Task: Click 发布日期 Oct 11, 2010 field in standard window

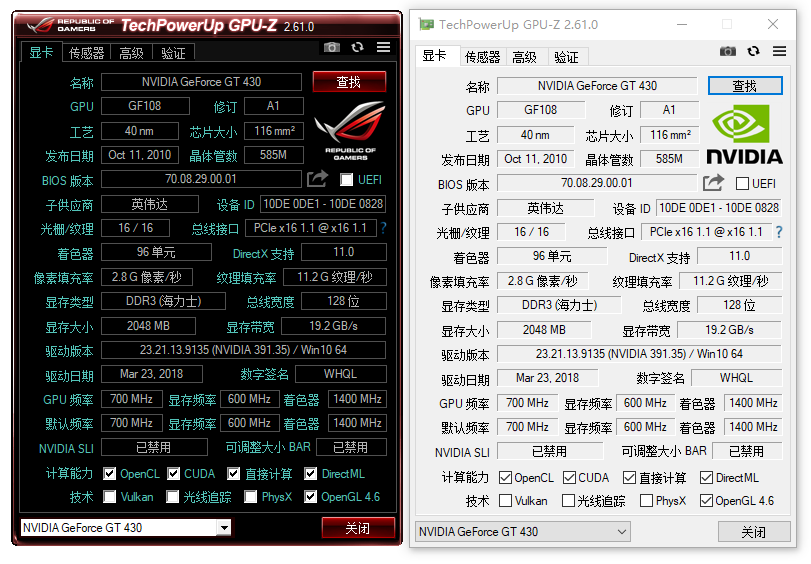Action: [536, 159]
